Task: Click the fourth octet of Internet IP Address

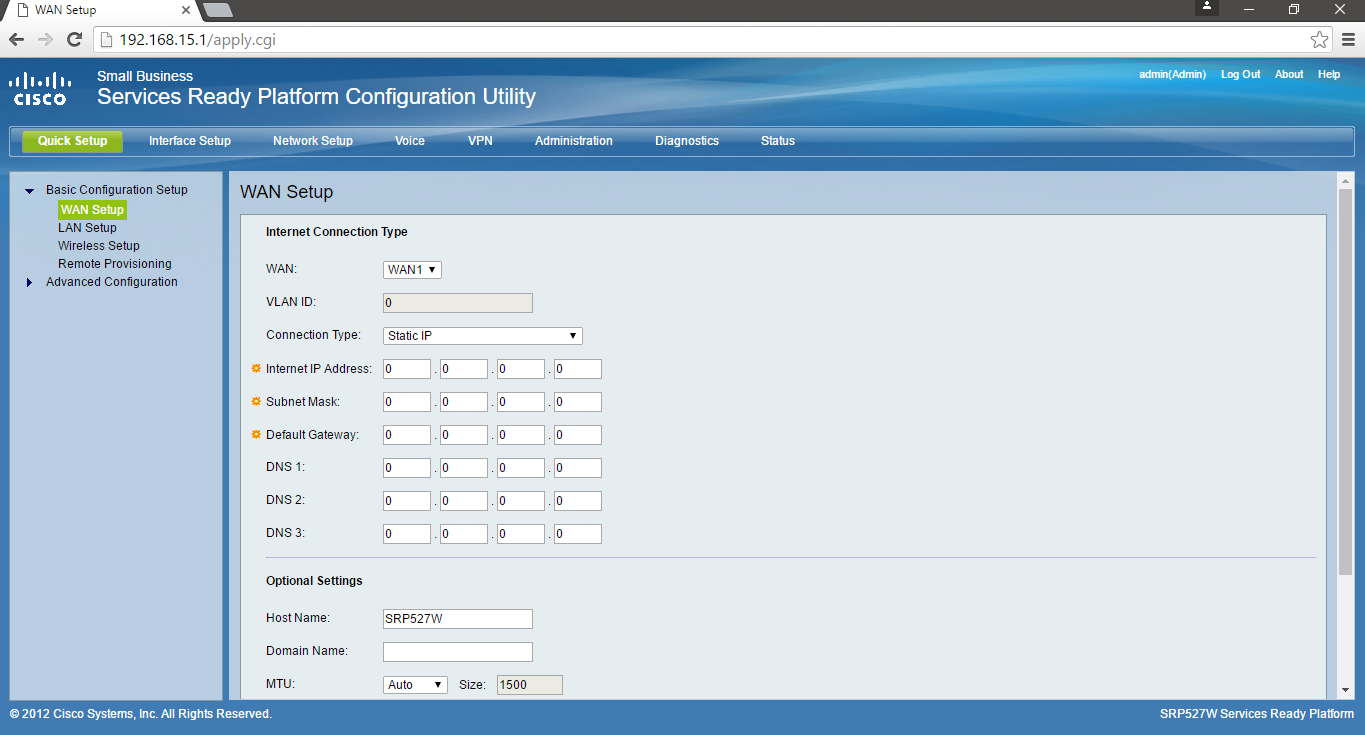Action: (x=578, y=369)
